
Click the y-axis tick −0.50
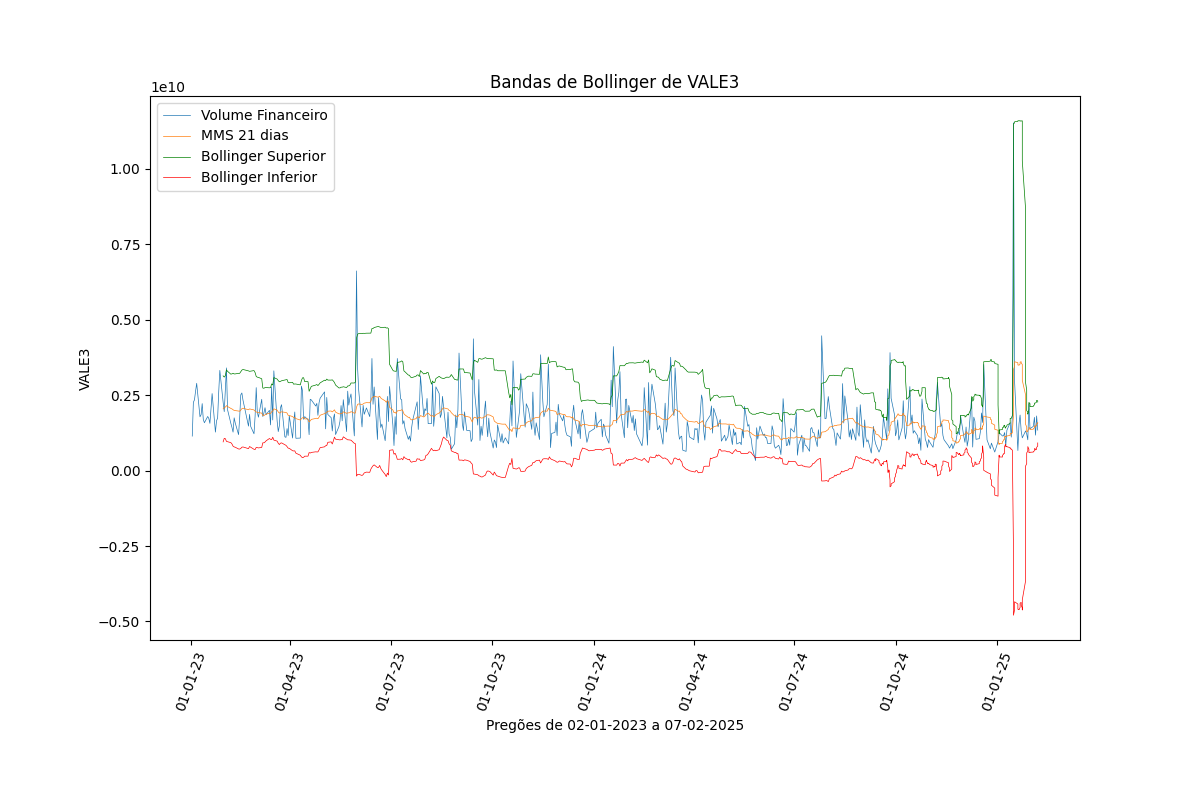point(120,622)
